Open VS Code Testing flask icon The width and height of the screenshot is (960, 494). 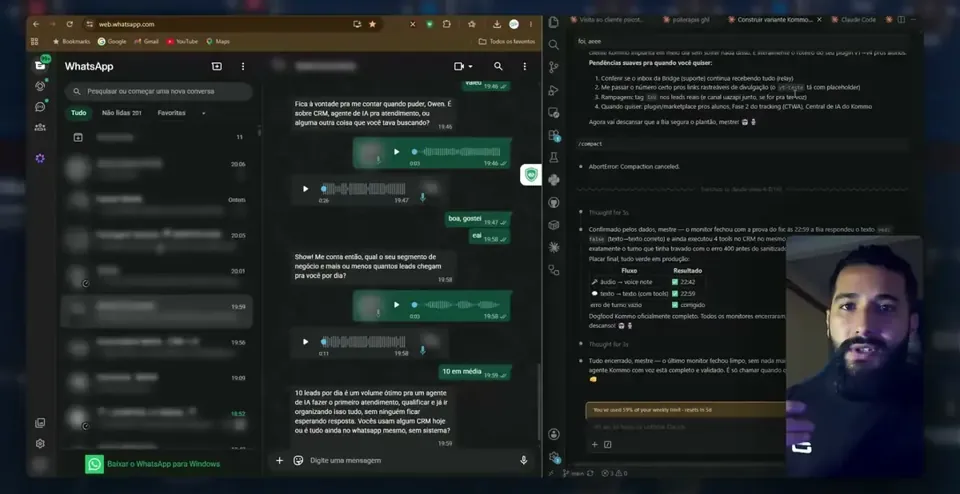pos(553,158)
